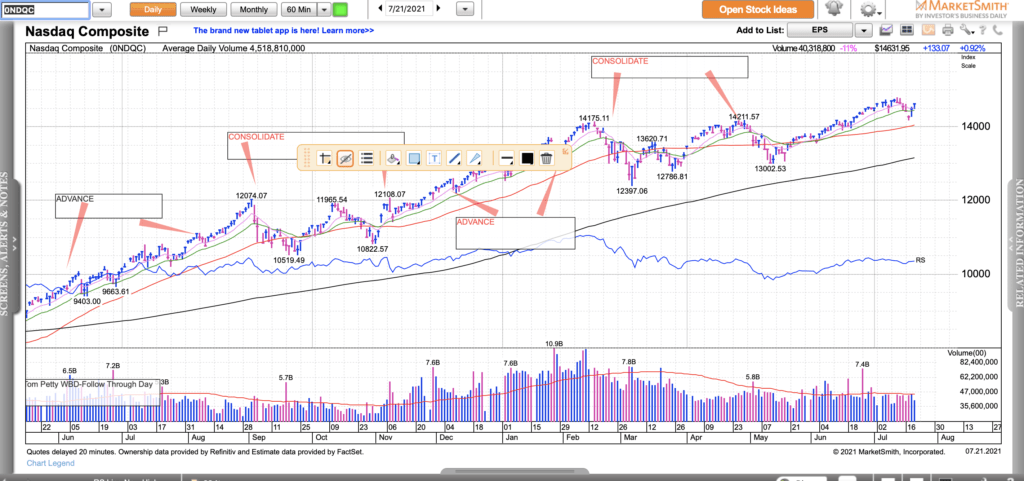Select CONSOLIDATE annotation near 14175.11

point(669,67)
